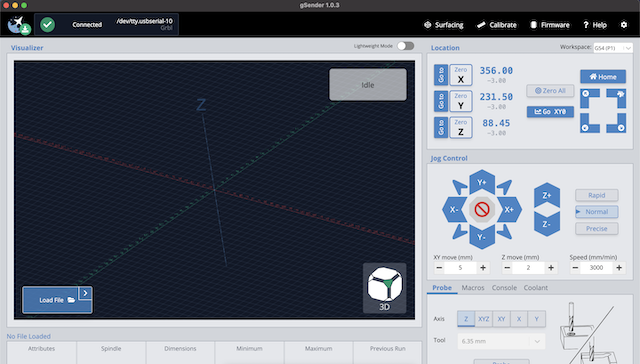Click the red cancel jog icon
Image resolution: width=640 pixels, height=364 pixels.
click(x=482, y=210)
